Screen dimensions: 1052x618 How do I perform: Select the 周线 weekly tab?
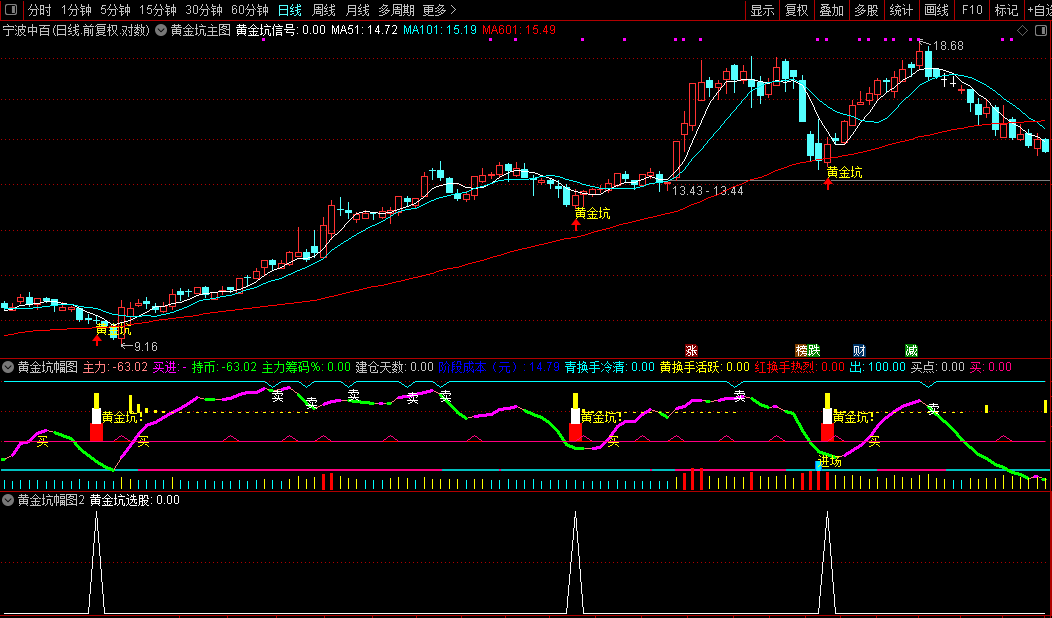323,10
